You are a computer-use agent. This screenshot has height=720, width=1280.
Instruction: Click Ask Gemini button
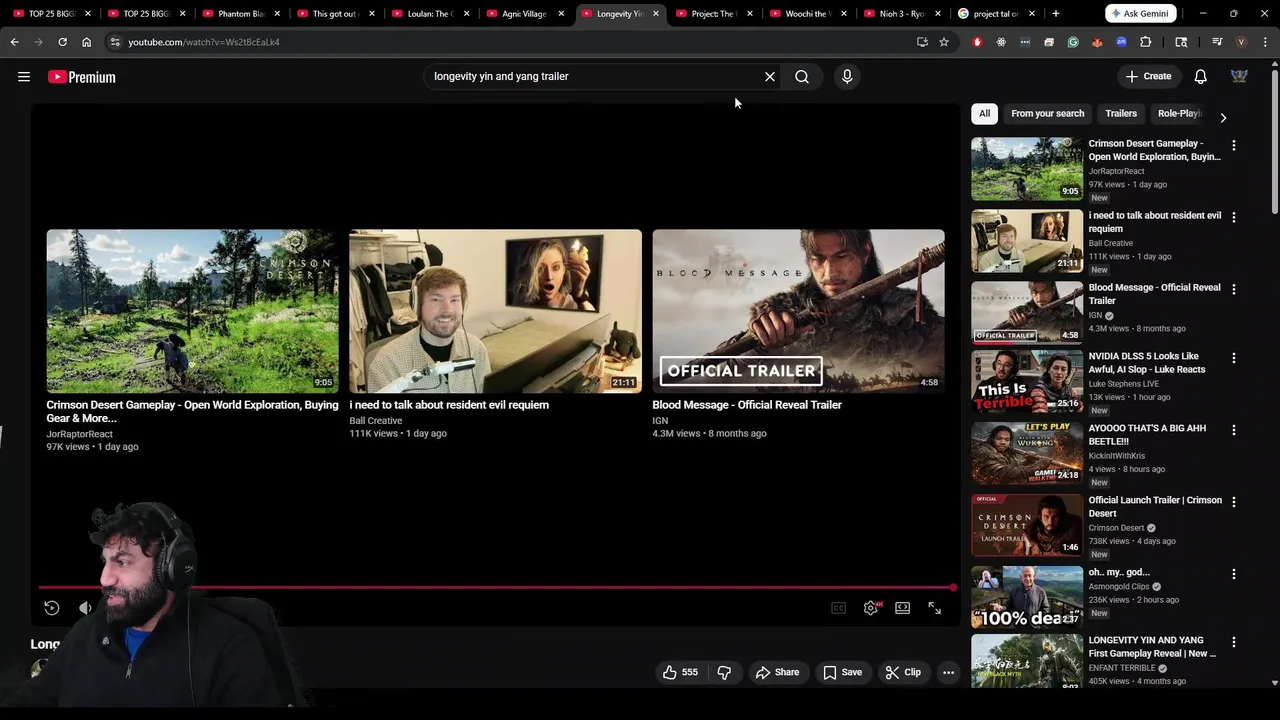pyautogui.click(x=1141, y=14)
